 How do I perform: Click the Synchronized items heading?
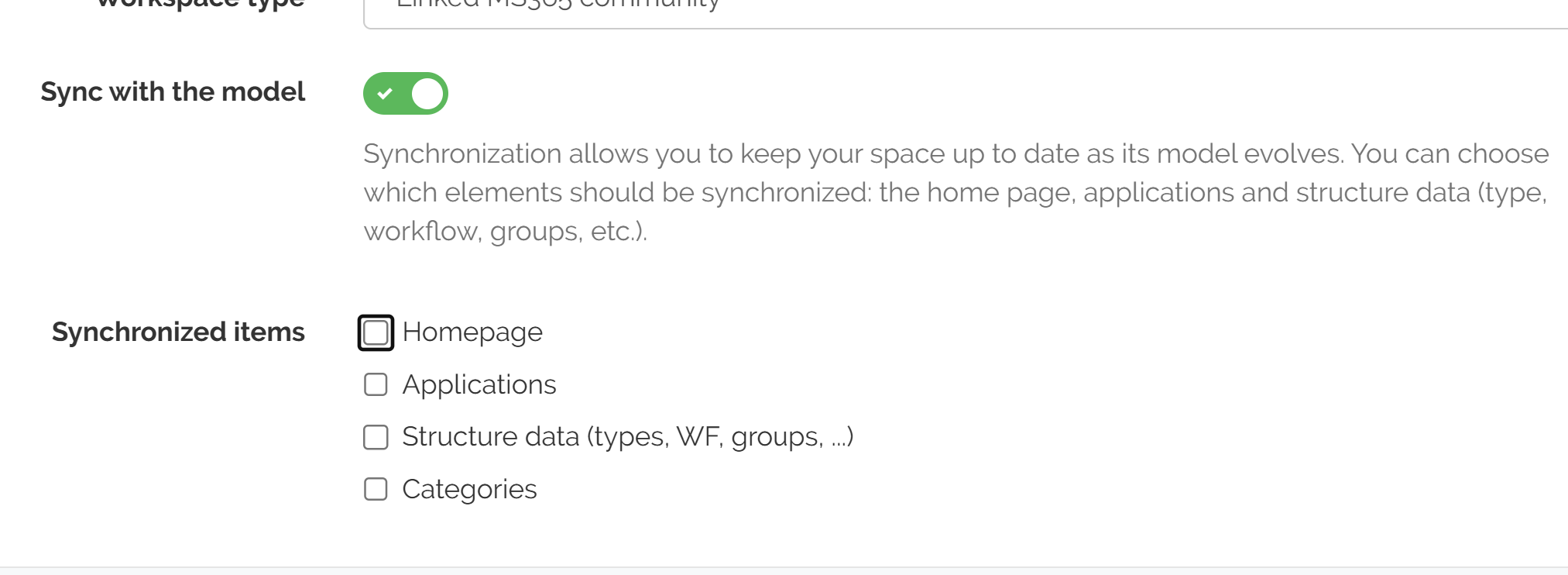point(178,332)
